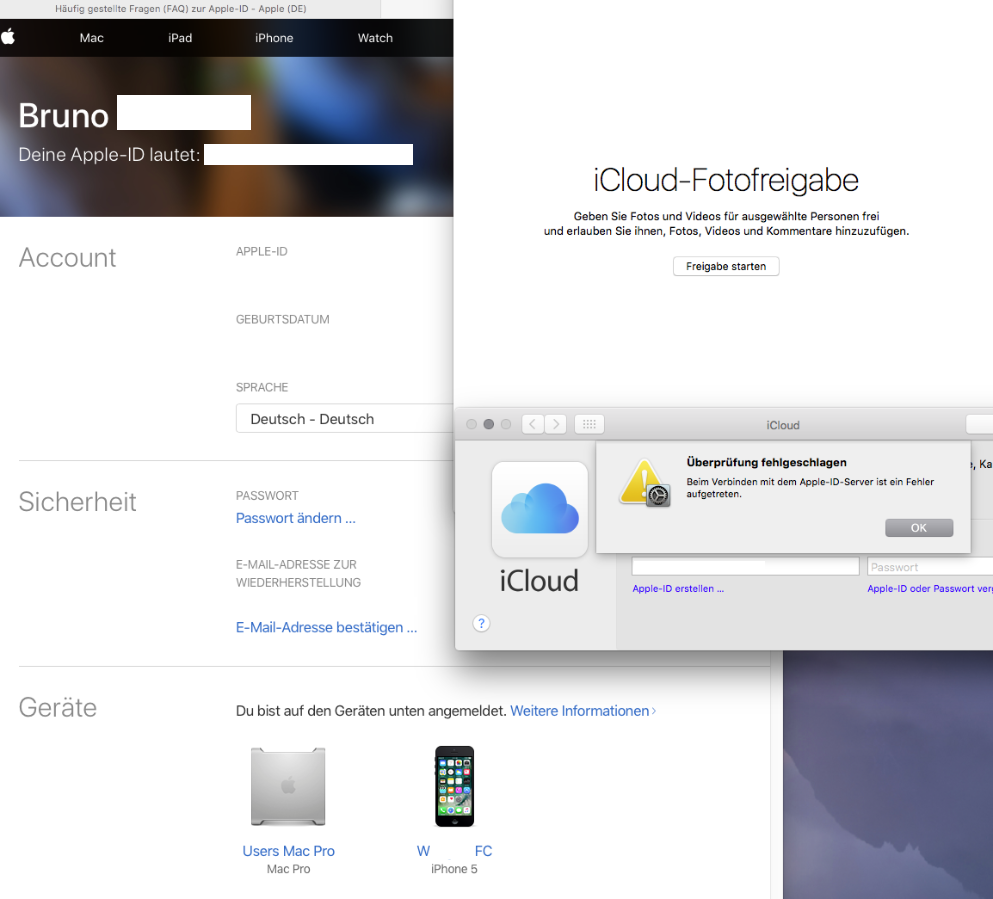Viewport: 993px width, 899px height.
Task: Select the Mac Pro device icon
Action: 288,786
